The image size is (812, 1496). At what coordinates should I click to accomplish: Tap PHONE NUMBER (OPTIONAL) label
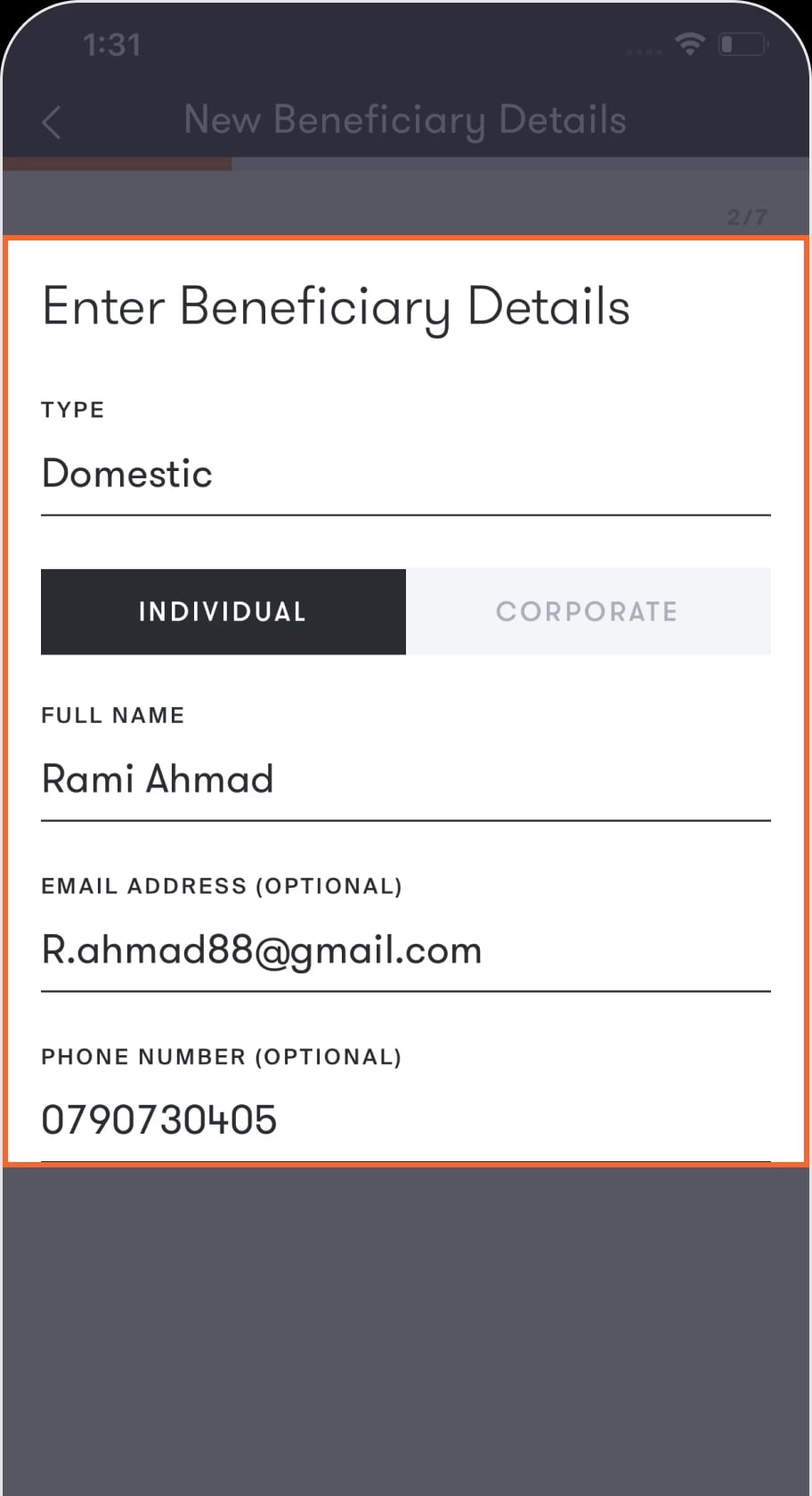tap(222, 1057)
